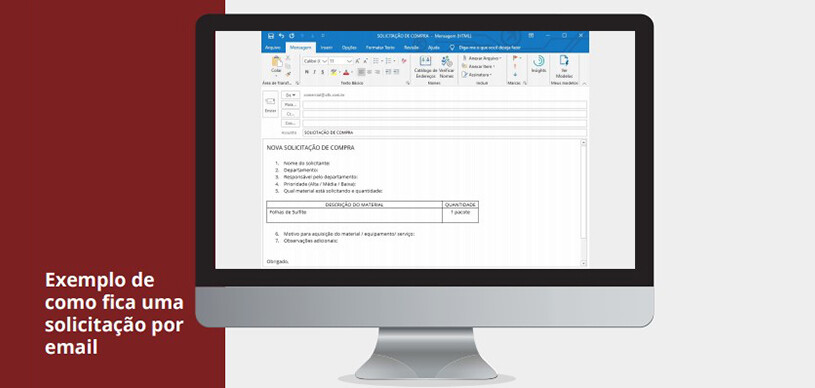Image resolution: width=815 pixels, height=388 pixels.
Task: Mark low importance with down arrow icon
Action: (x=515, y=74)
